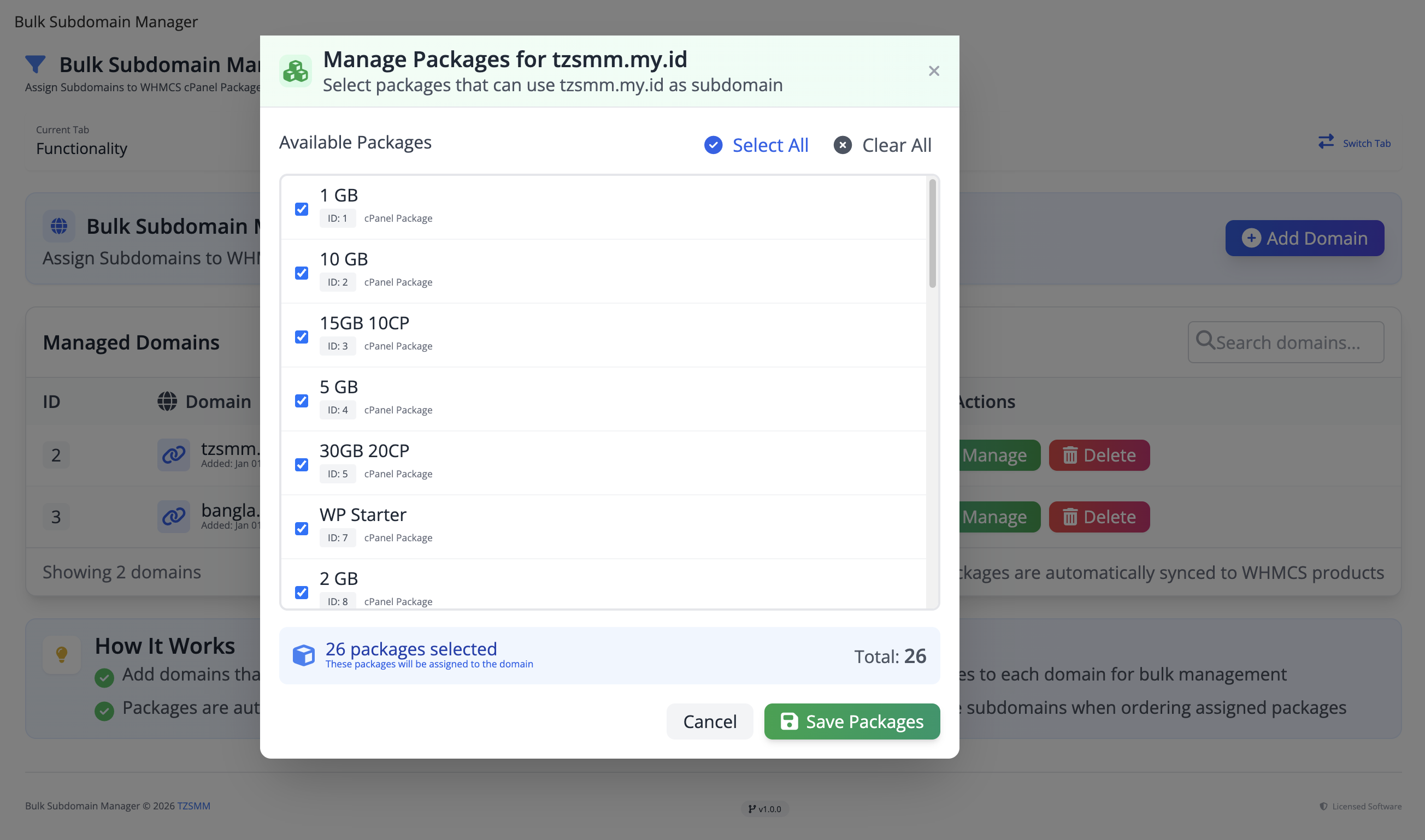Screen dimensions: 1425x840
Task: Click the package box icon in the modal header
Action: 296,70
